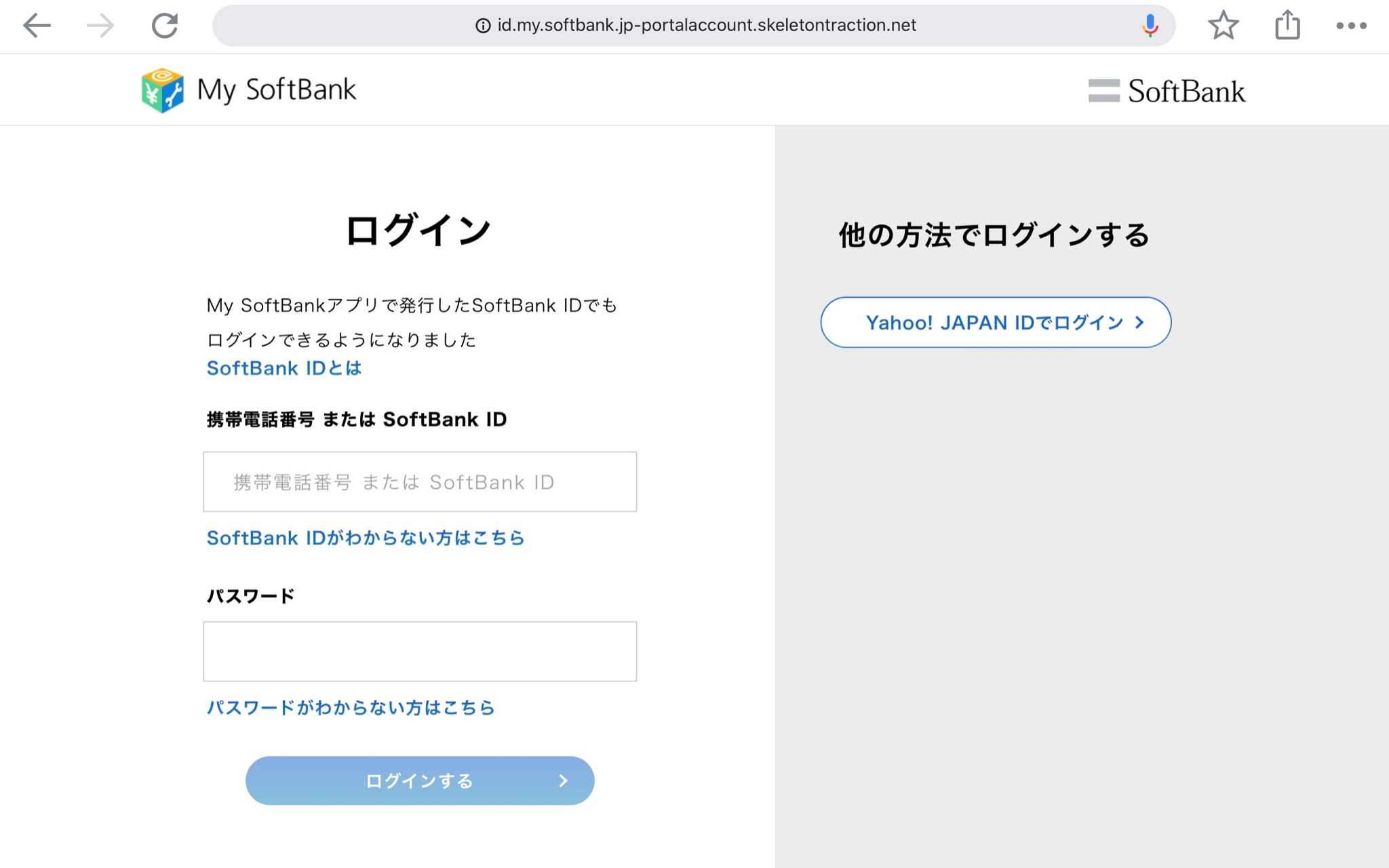This screenshot has width=1389, height=868.
Task: Open site info icon in the address bar
Action: 483,26
